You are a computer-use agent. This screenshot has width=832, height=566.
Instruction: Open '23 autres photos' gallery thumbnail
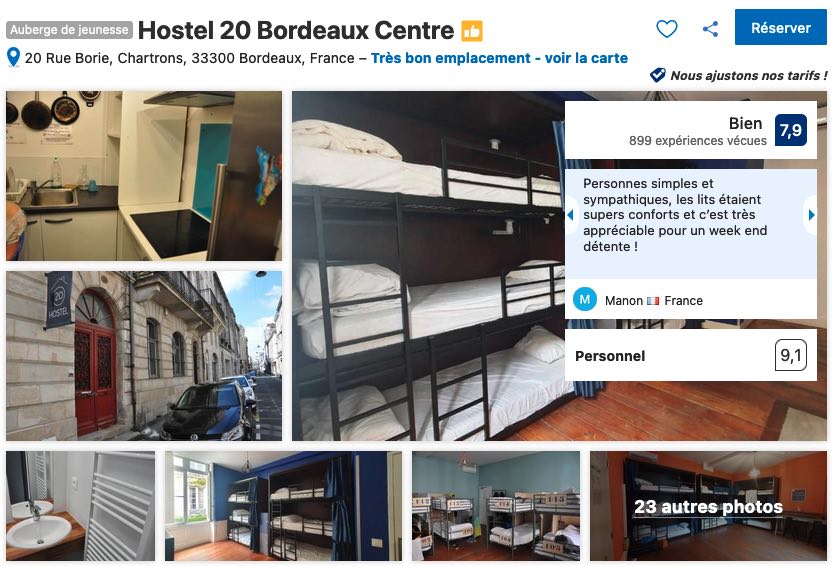coord(708,506)
